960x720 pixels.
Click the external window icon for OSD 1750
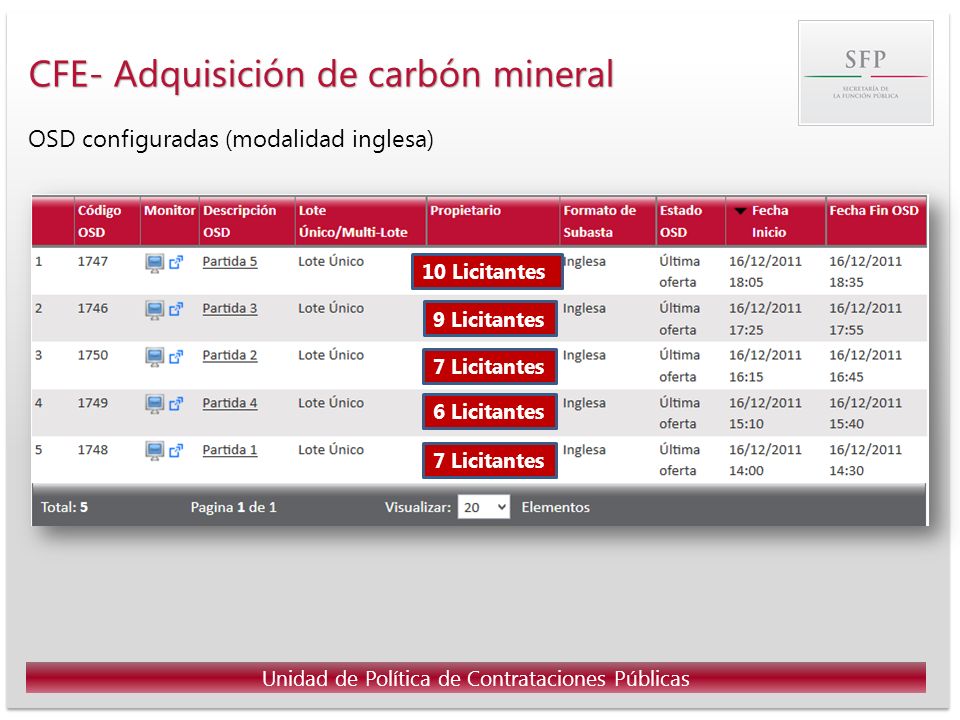176,356
